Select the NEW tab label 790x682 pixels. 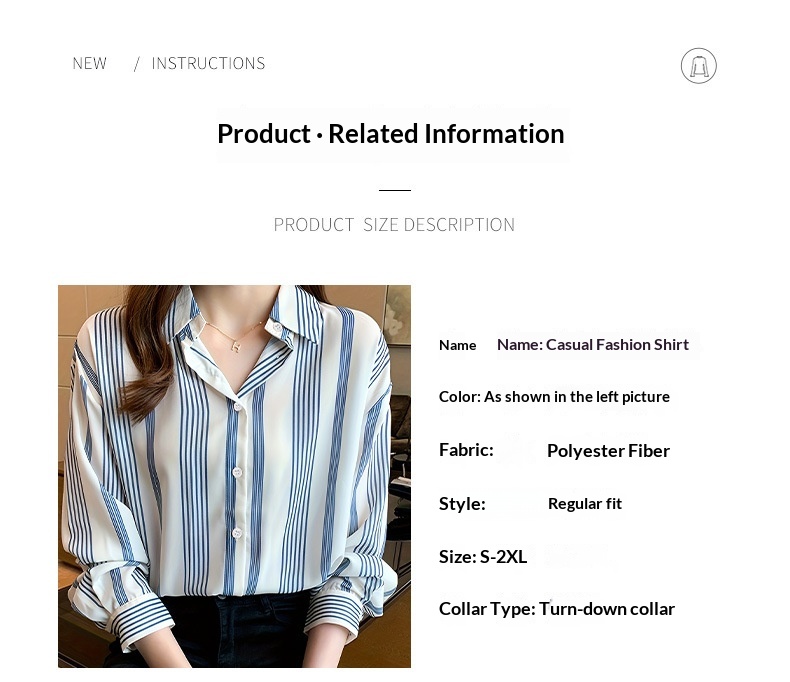(90, 63)
